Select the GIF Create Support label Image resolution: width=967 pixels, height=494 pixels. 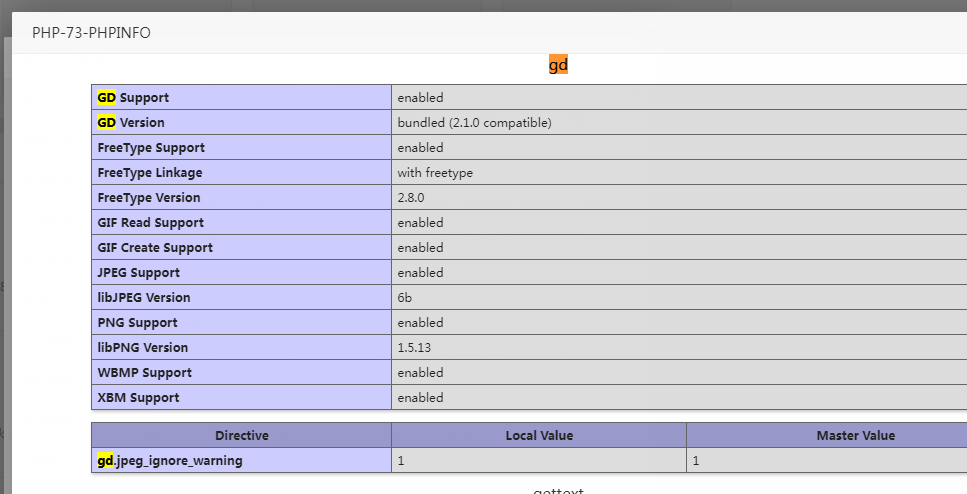click(x=155, y=247)
